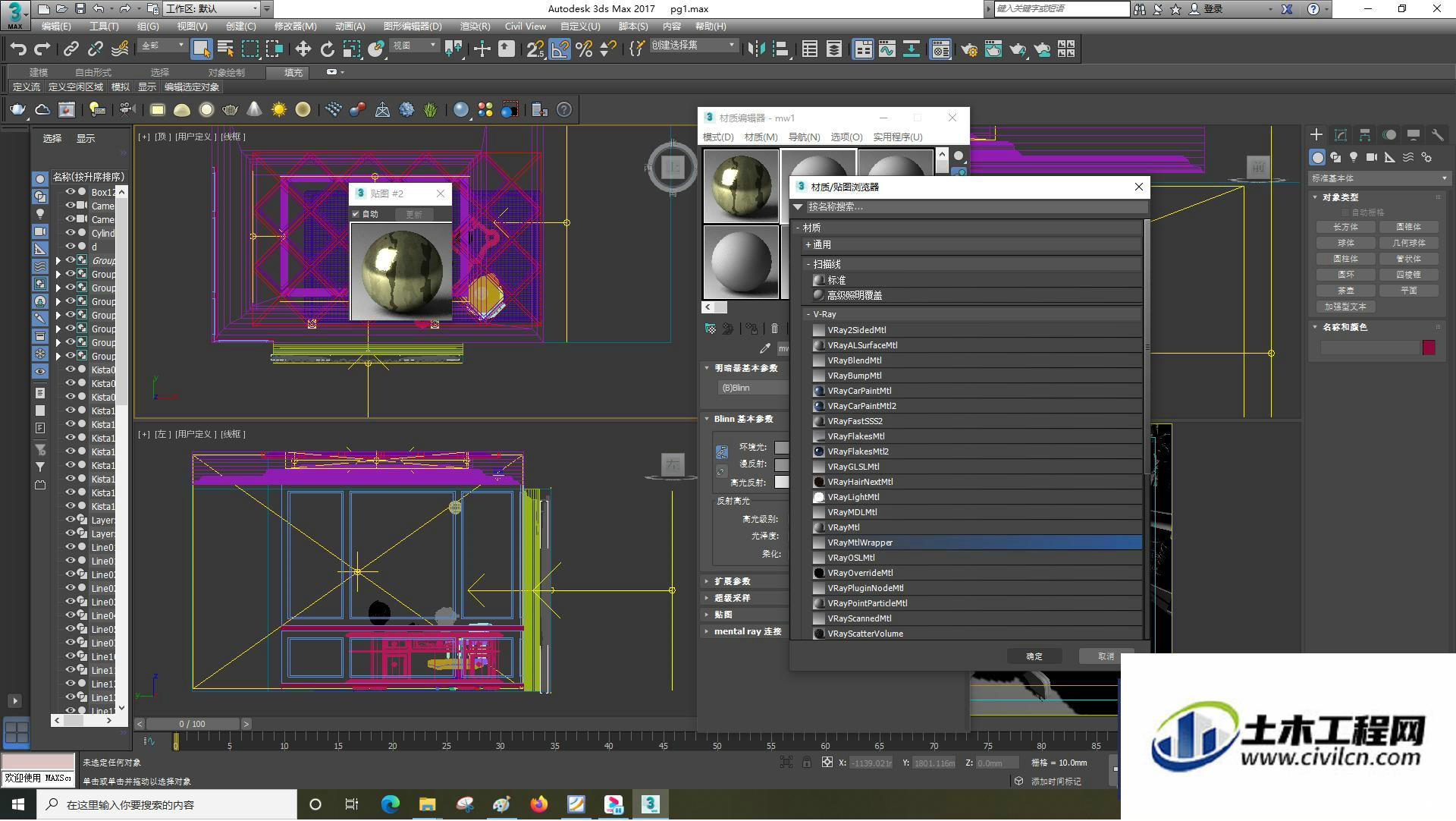
Task: Launch Firefox from the taskbar
Action: (x=539, y=804)
